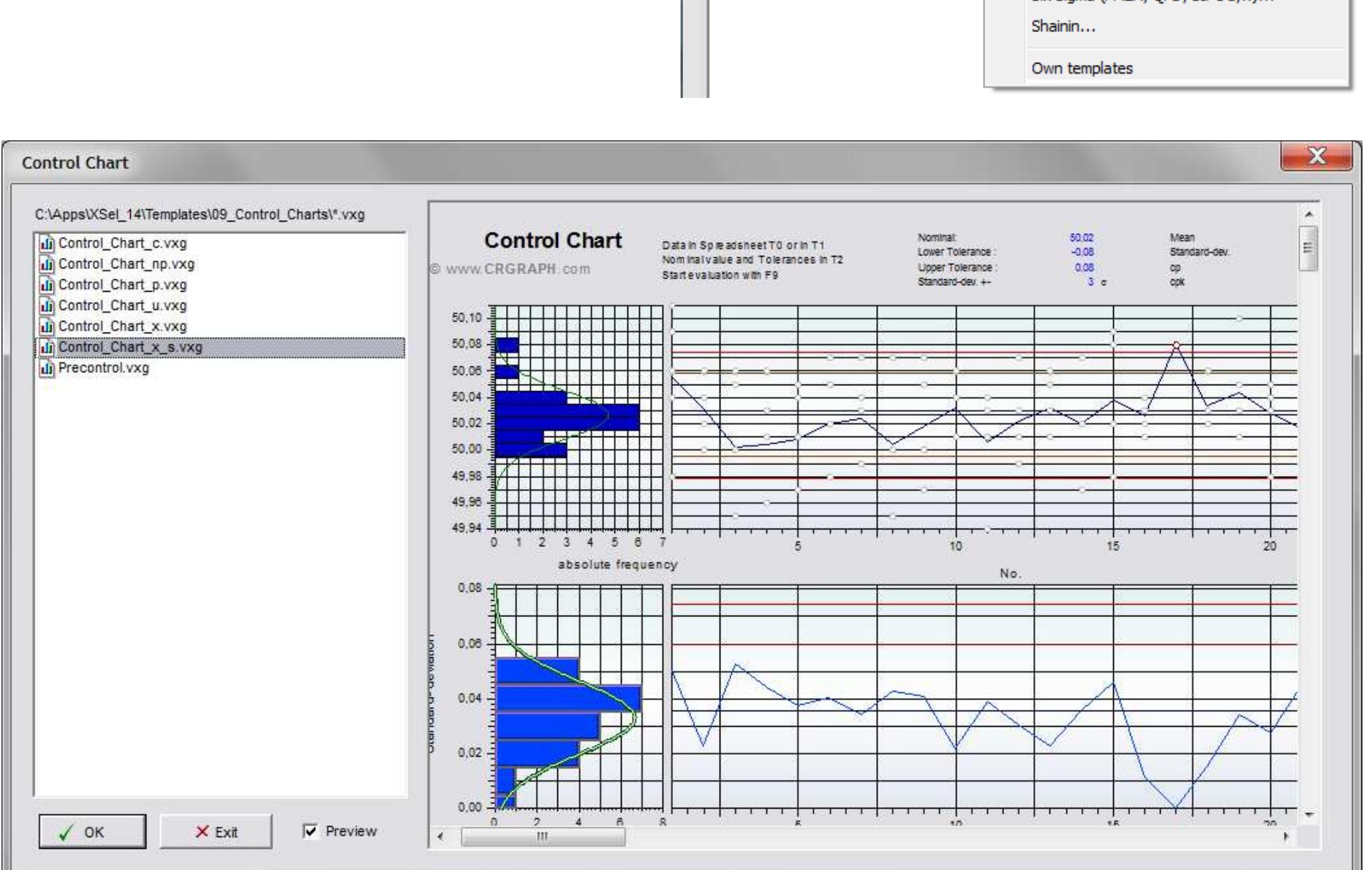Click the preview vertical scrollbar thumb
Image resolution: width=1372 pixels, height=870 pixels.
(1309, 249)
